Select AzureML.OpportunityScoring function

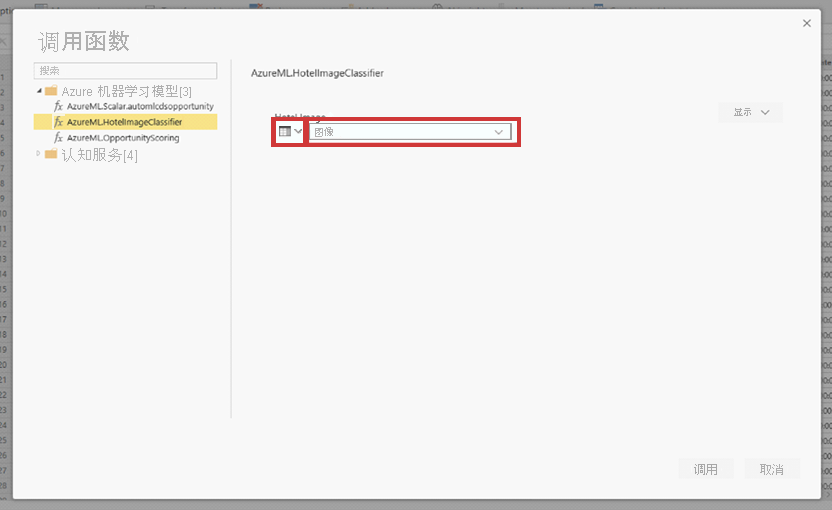[x=123, y=138]
